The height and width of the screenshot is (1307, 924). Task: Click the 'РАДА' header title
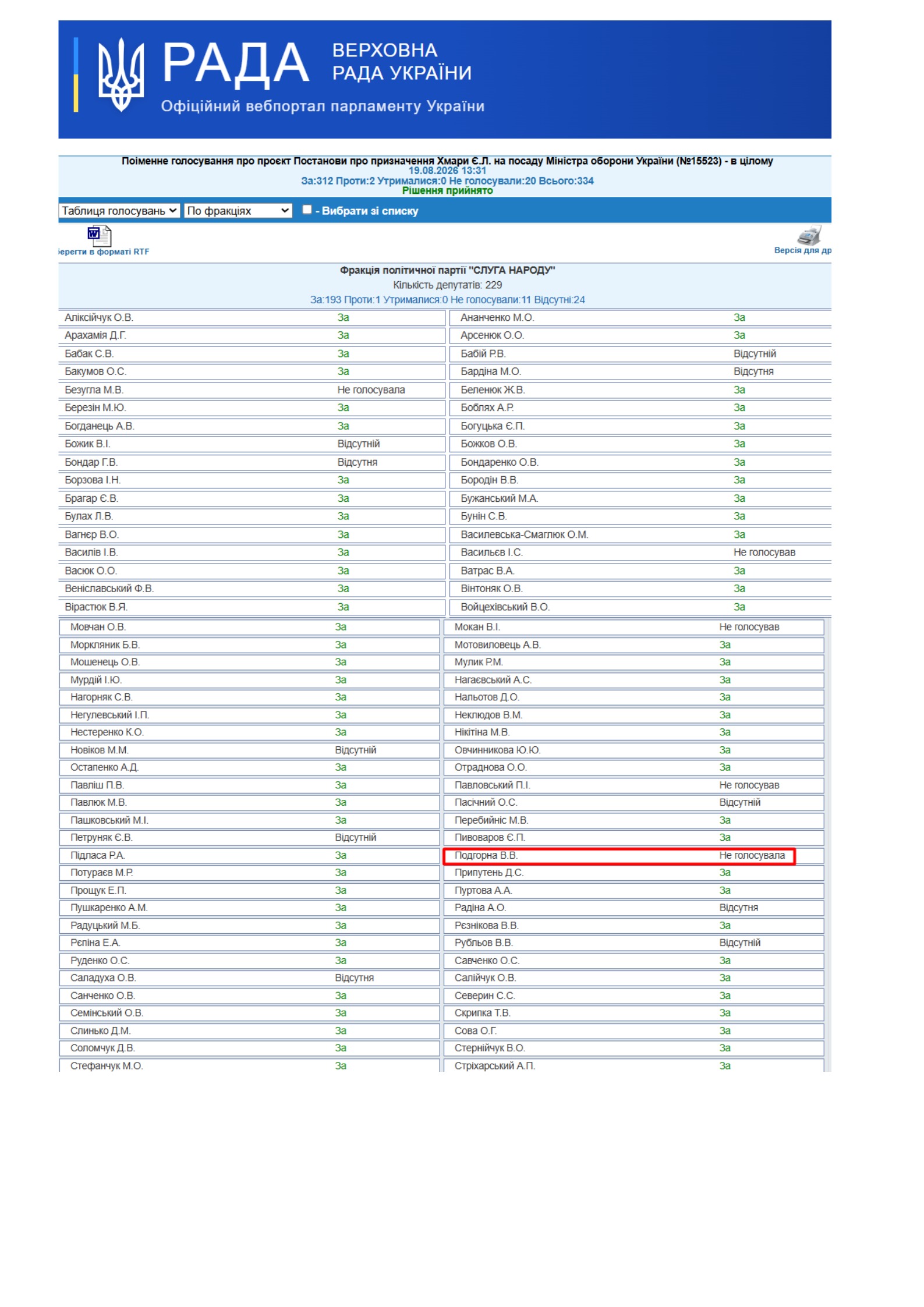[235, 63]
